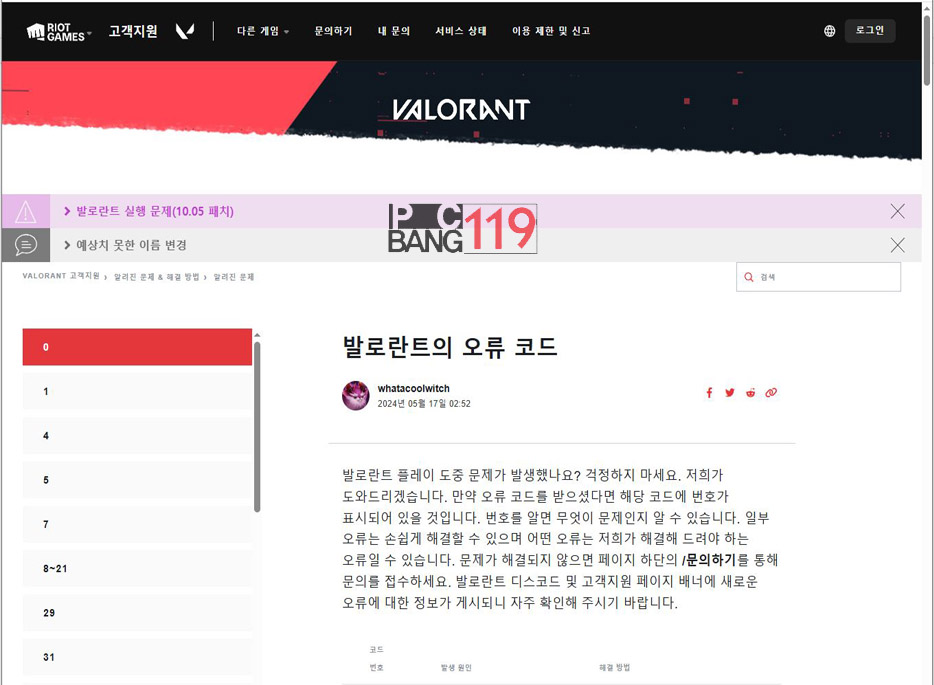
Task: Click the 발로란트의 오류 코드 heading
Action: point(450,347)
